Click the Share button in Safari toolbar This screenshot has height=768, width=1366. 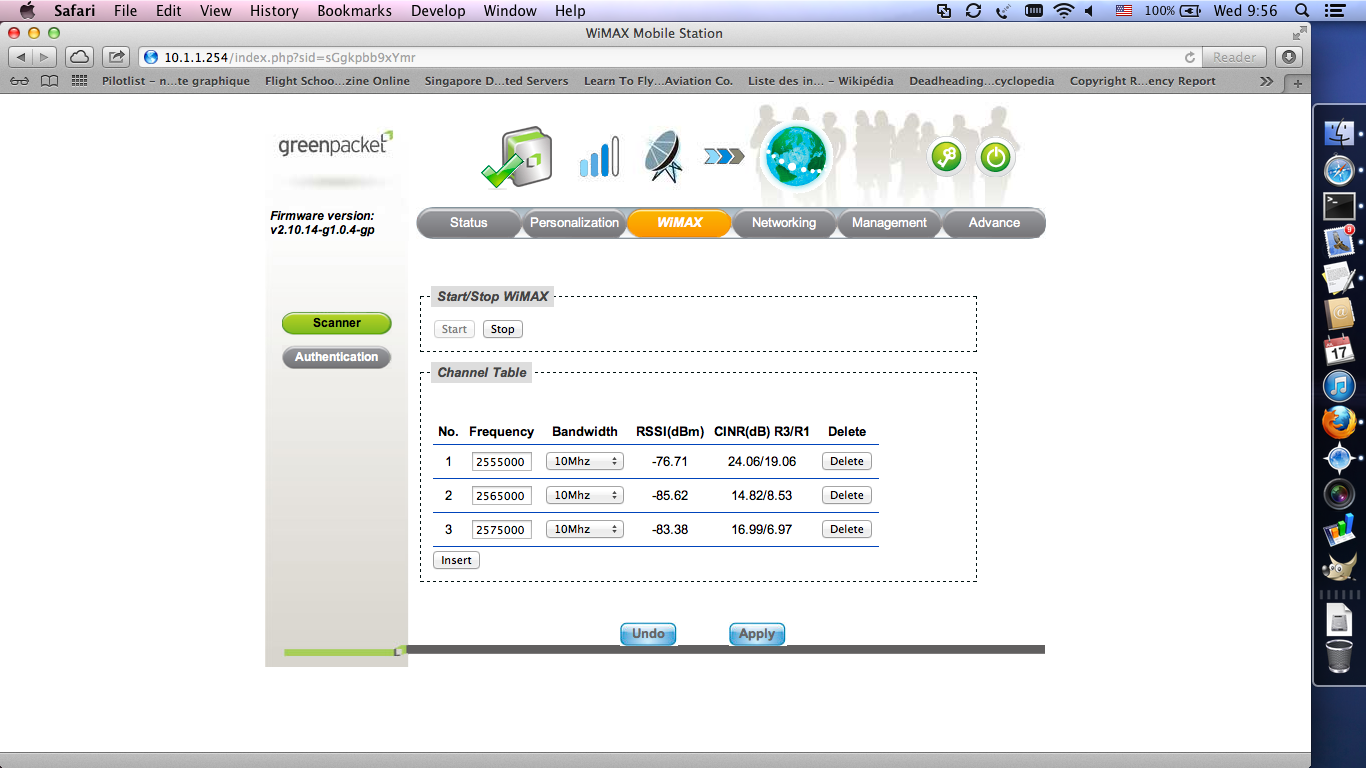(117, 57)
